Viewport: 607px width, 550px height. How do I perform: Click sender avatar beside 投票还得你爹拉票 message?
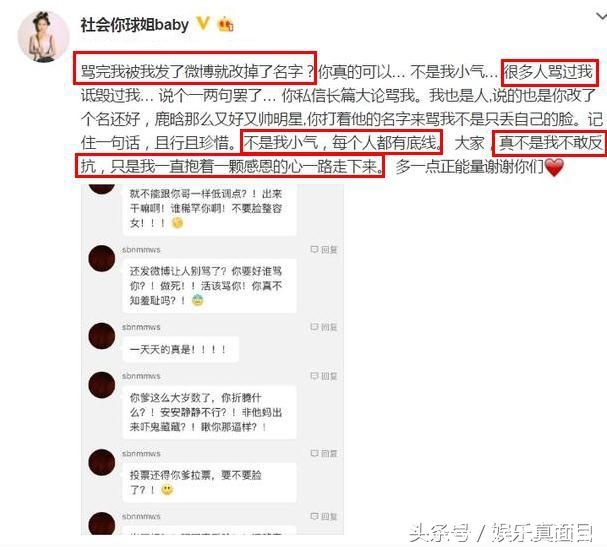102,463
